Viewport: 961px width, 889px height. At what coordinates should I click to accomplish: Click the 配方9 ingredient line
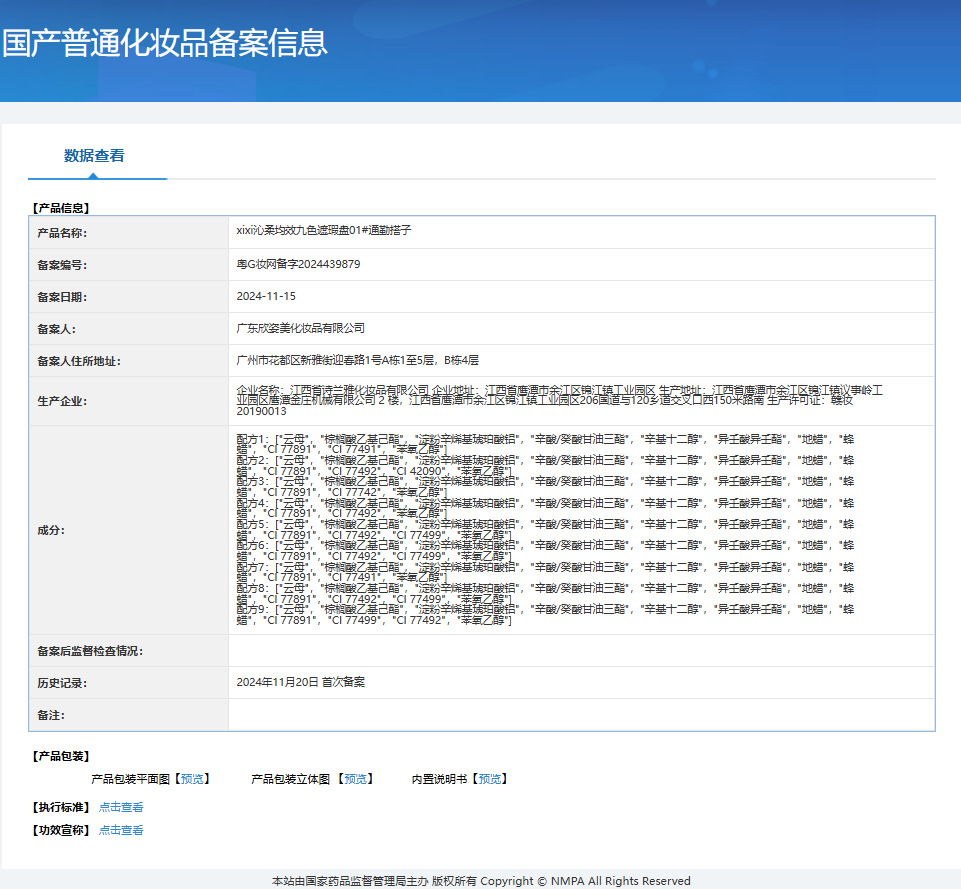(x=545, y=615)
